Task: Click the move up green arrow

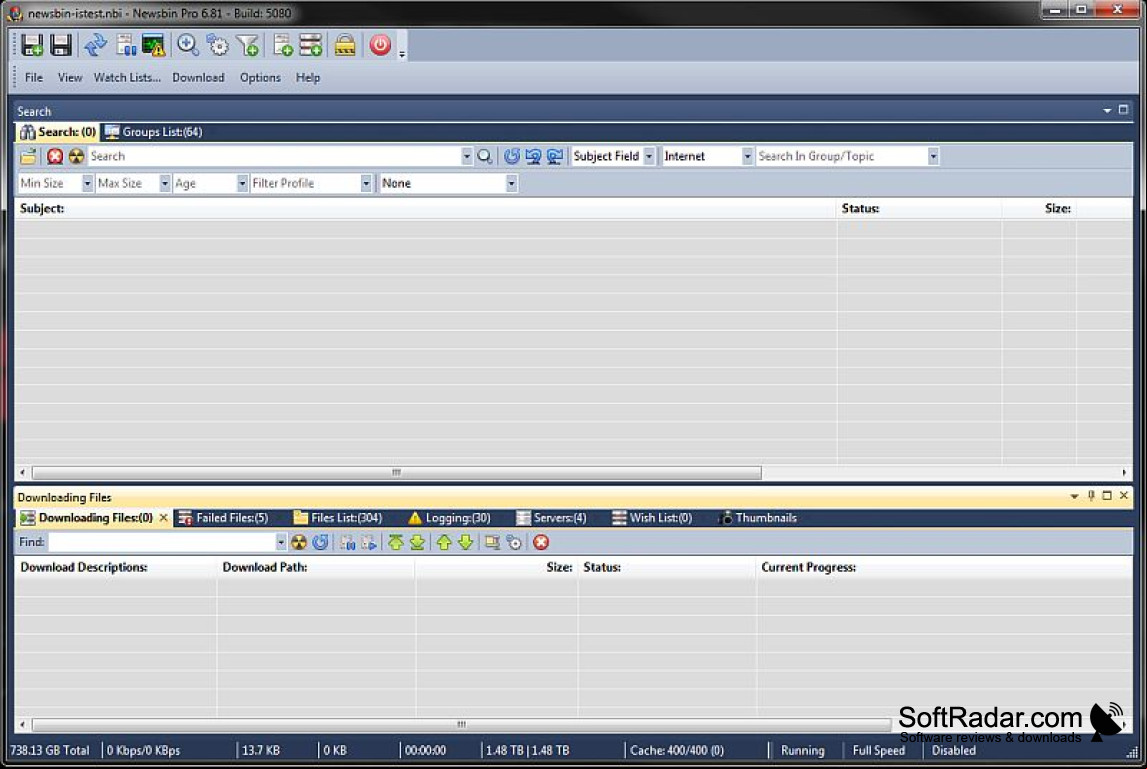Action: coord(444,542)
